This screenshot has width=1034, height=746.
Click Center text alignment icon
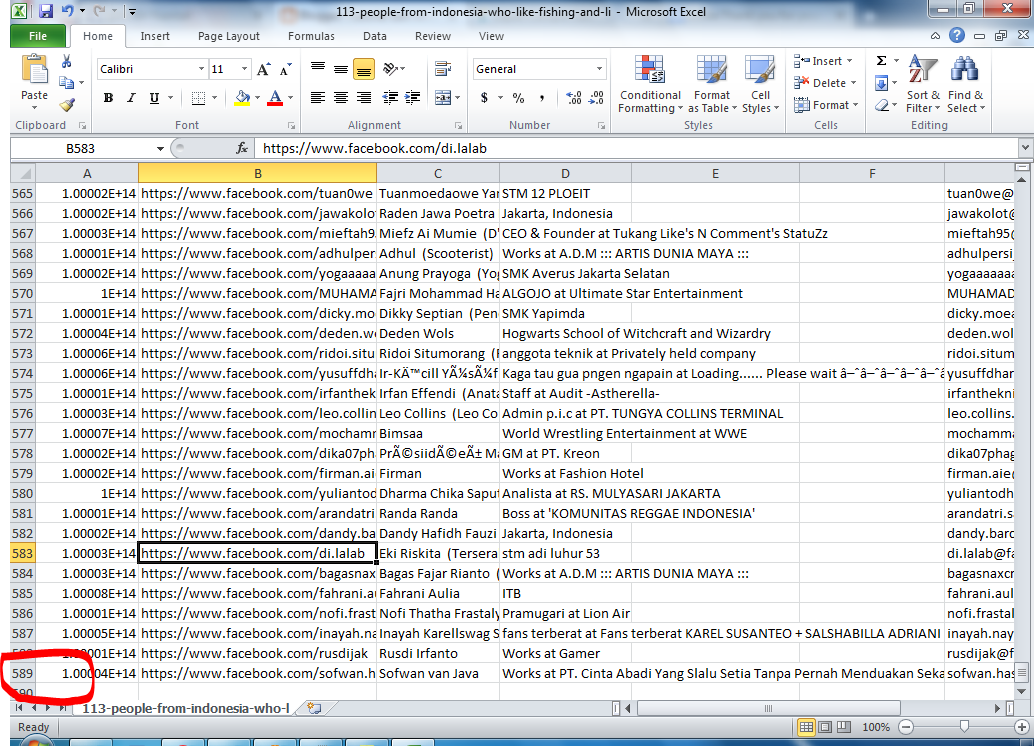pos(341,98)
